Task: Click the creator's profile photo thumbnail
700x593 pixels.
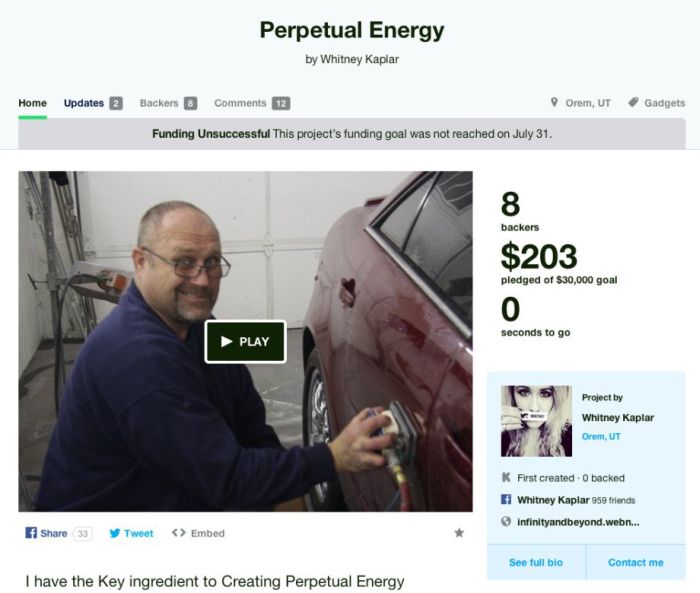Action: point(536,421)
